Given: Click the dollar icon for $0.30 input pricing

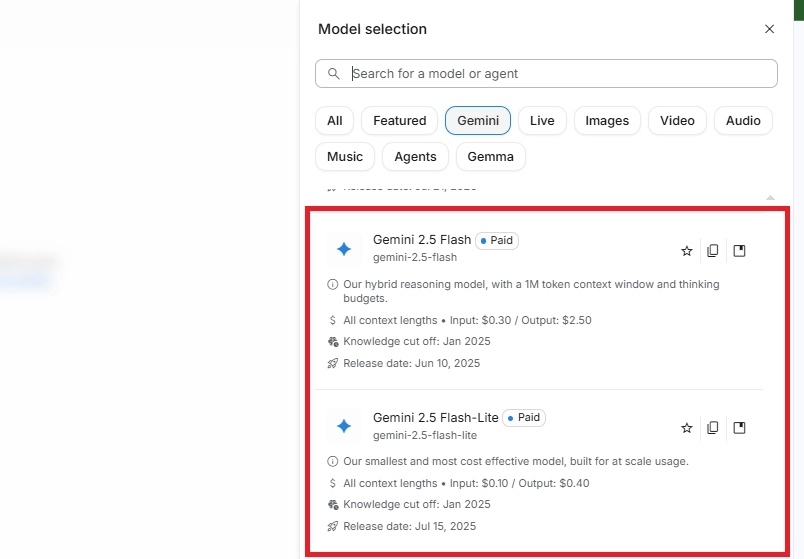Looking at the screenshot, I should [x=333, y=320].
